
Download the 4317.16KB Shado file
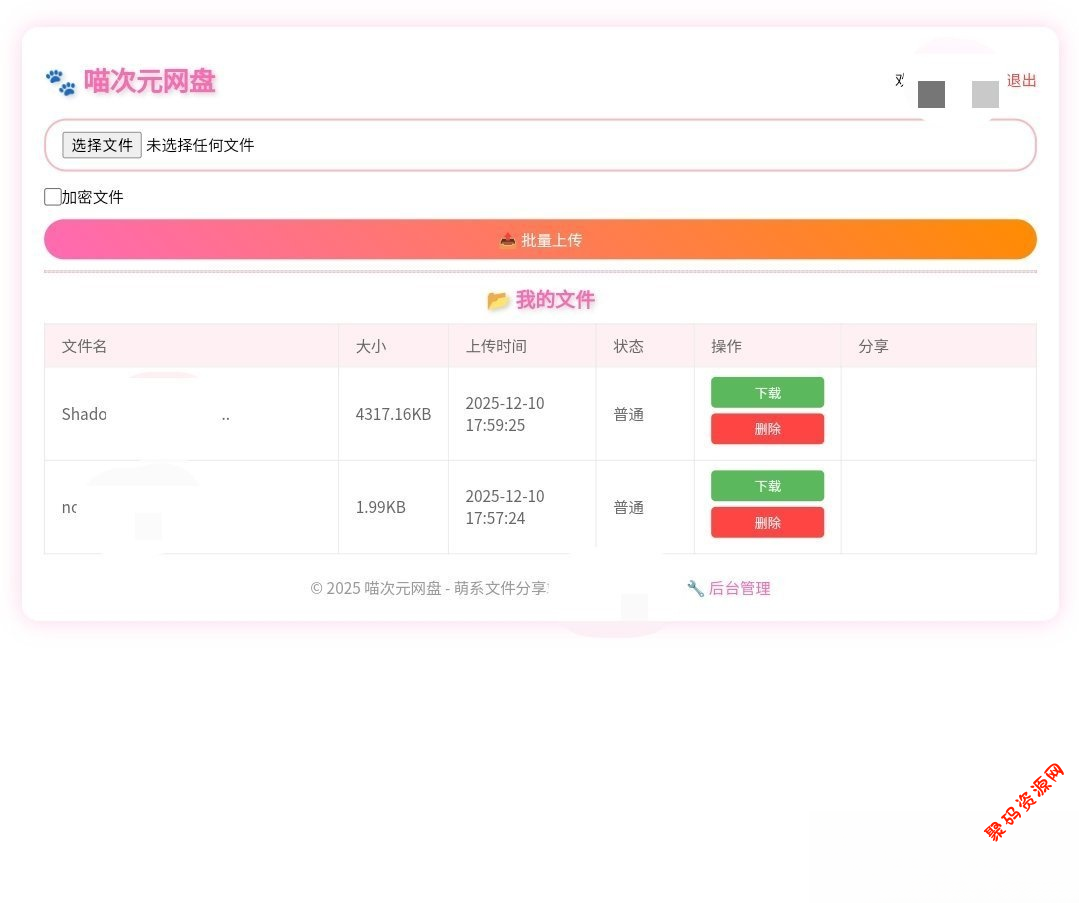tap(767, 393)
